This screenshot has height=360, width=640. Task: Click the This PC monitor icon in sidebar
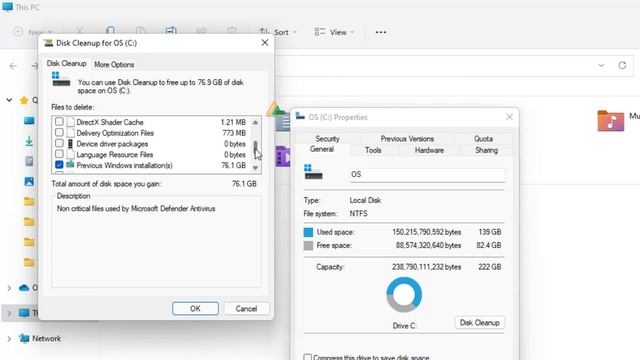click(24, 313)
